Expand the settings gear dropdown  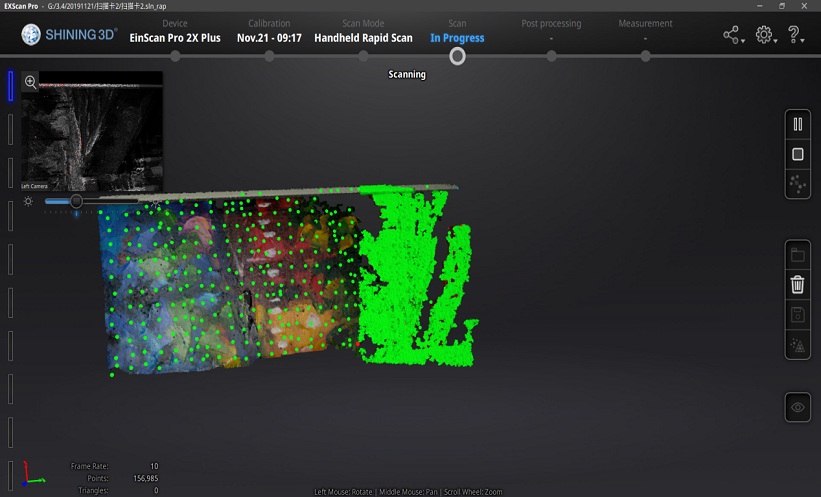point(765,36)
